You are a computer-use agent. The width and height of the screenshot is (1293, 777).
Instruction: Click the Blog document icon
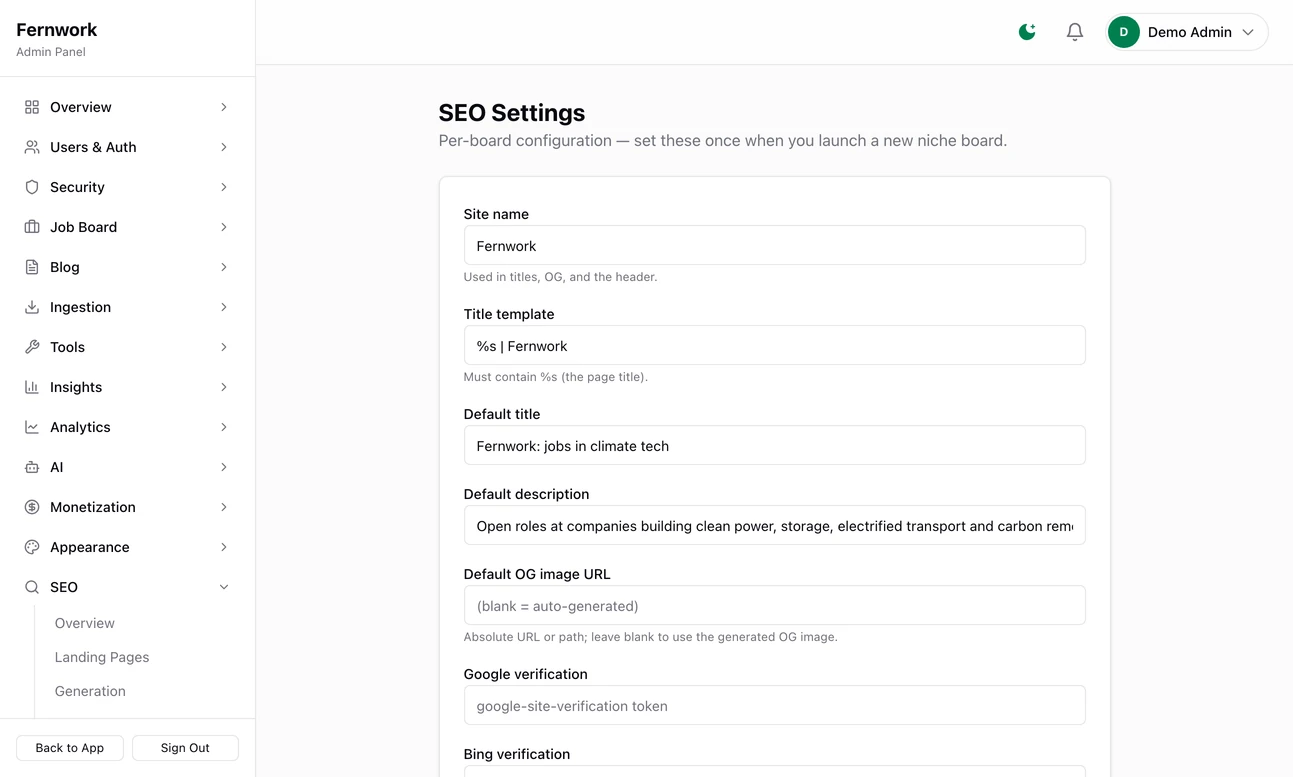point(32,267)
